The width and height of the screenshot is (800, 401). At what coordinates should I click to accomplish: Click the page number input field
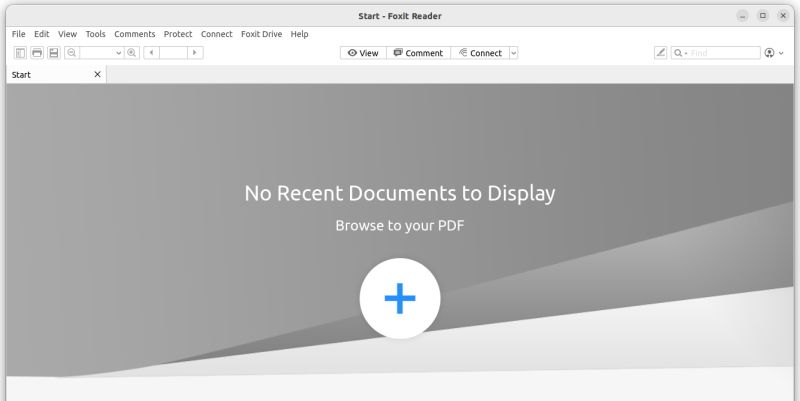173,53
